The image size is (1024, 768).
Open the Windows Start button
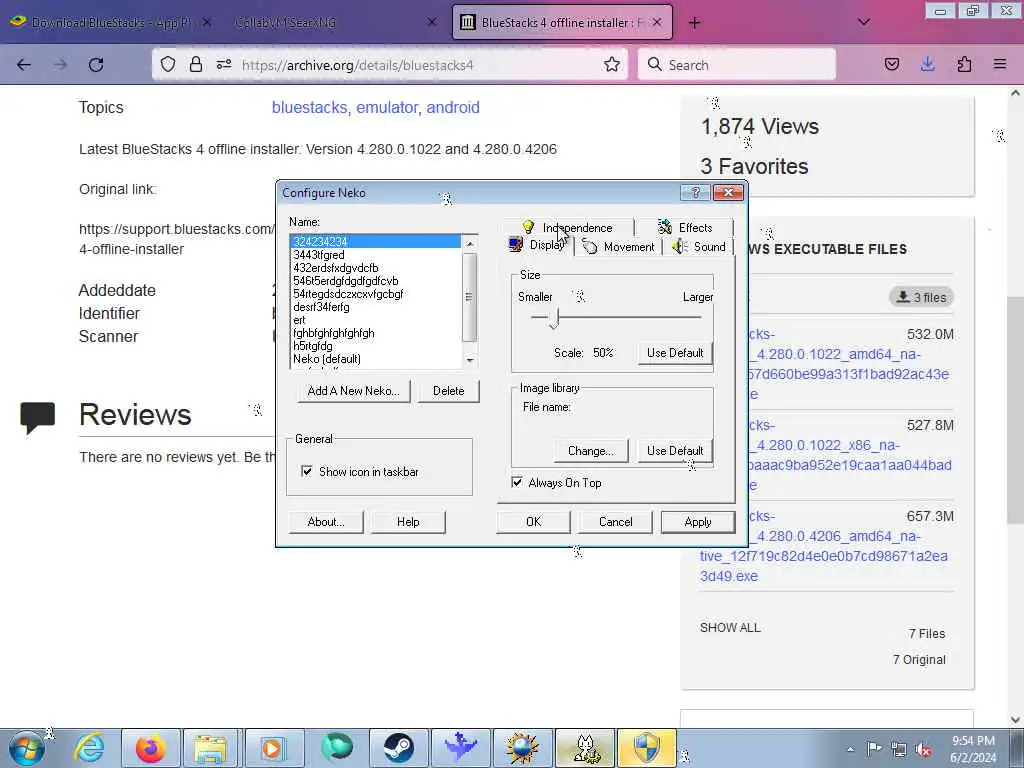click(27, 748)
